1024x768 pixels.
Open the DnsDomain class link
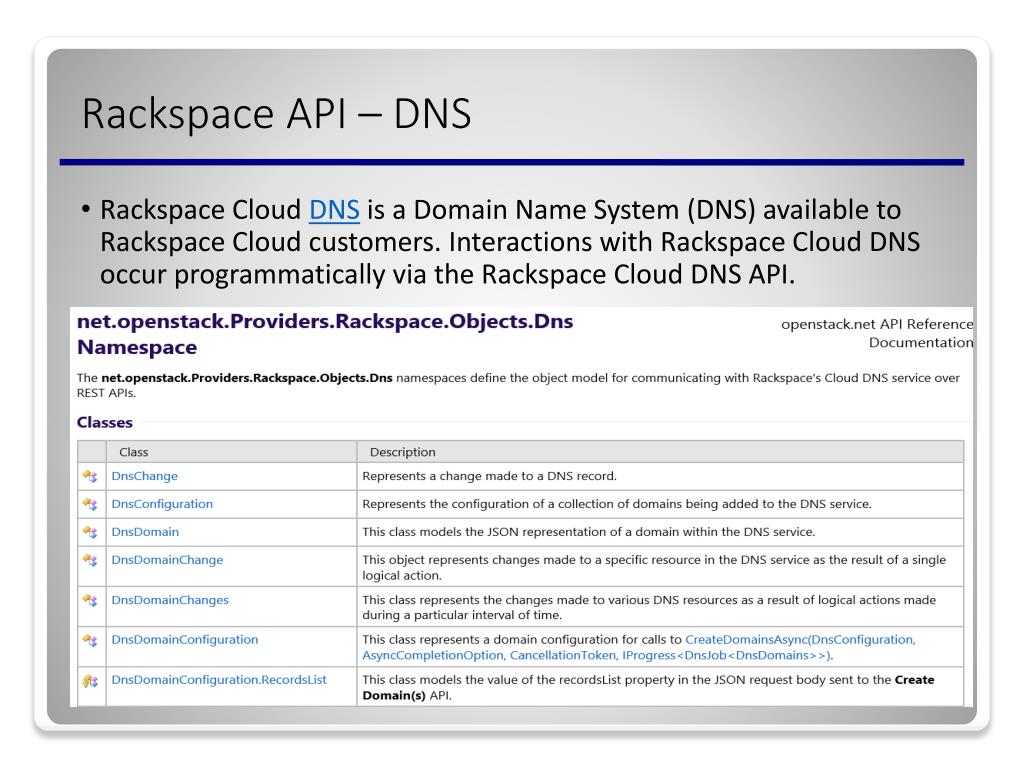tap(145, 532)
